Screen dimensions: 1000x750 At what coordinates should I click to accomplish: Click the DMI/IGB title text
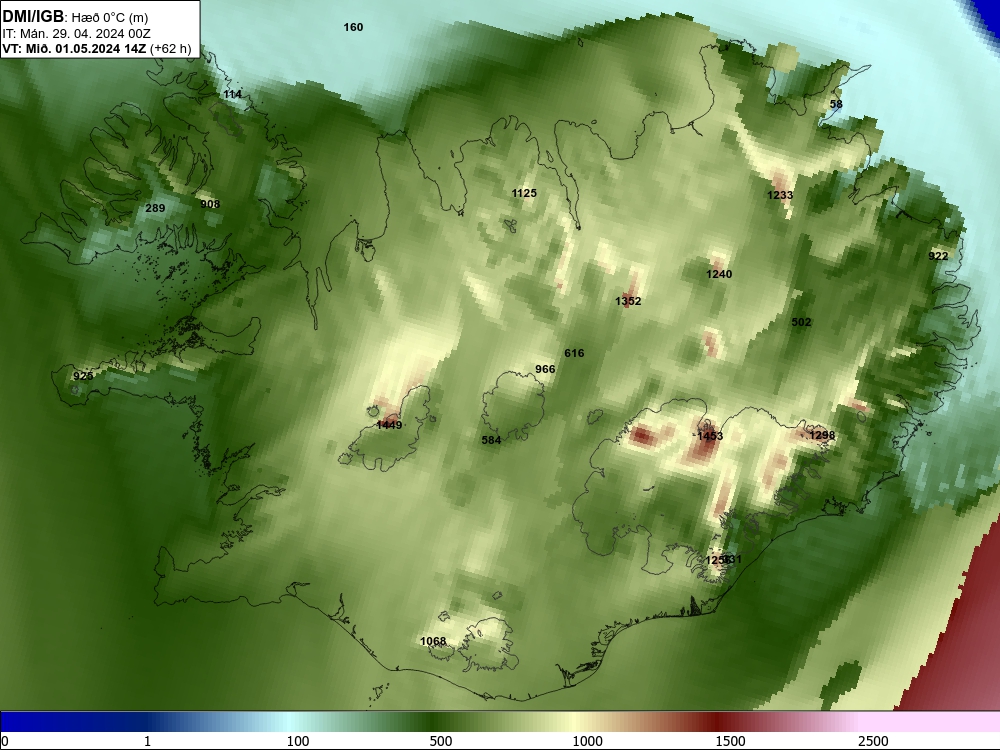click(x=33, y=17)
